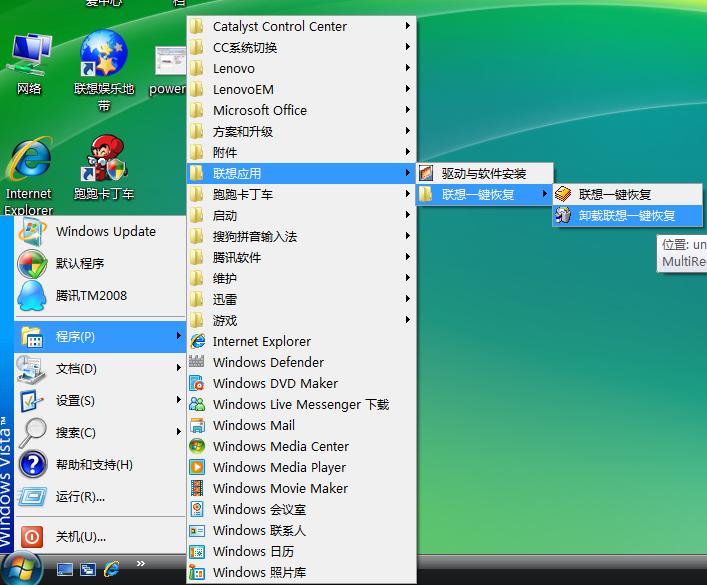The width and height of the screenshot is (707, 585).
Task: Select 驱动与软件安装 menu entry
Action: click(483, 173)
